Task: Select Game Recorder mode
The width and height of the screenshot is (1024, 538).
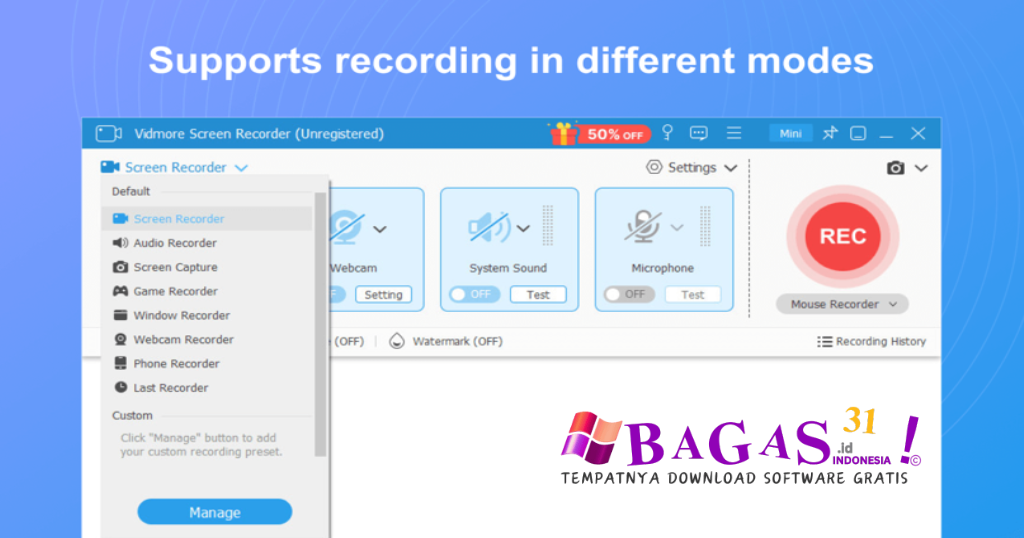Action: (x=207, y=291)
